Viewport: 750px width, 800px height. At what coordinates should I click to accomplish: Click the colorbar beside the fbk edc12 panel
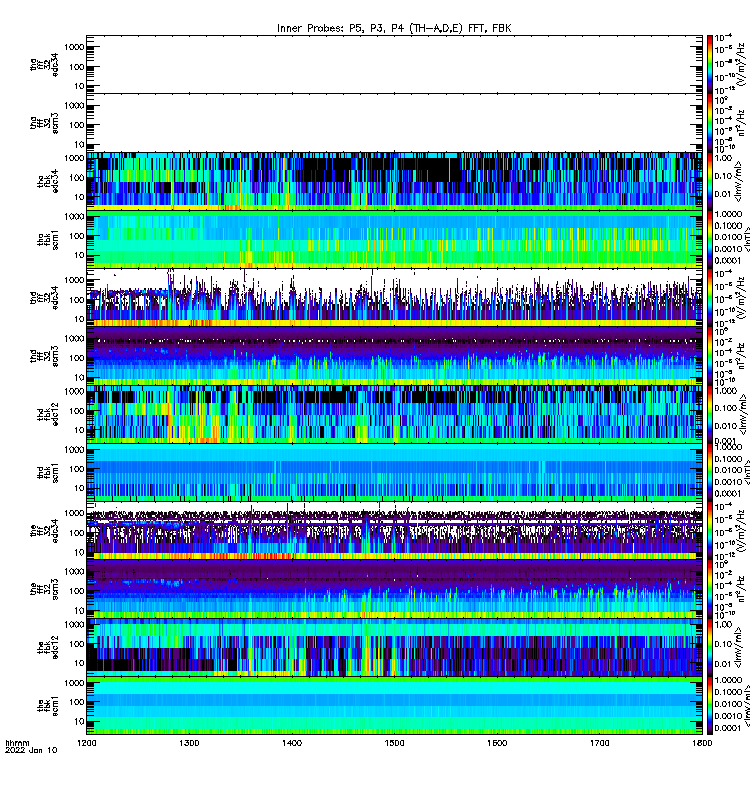pos(710,647)
